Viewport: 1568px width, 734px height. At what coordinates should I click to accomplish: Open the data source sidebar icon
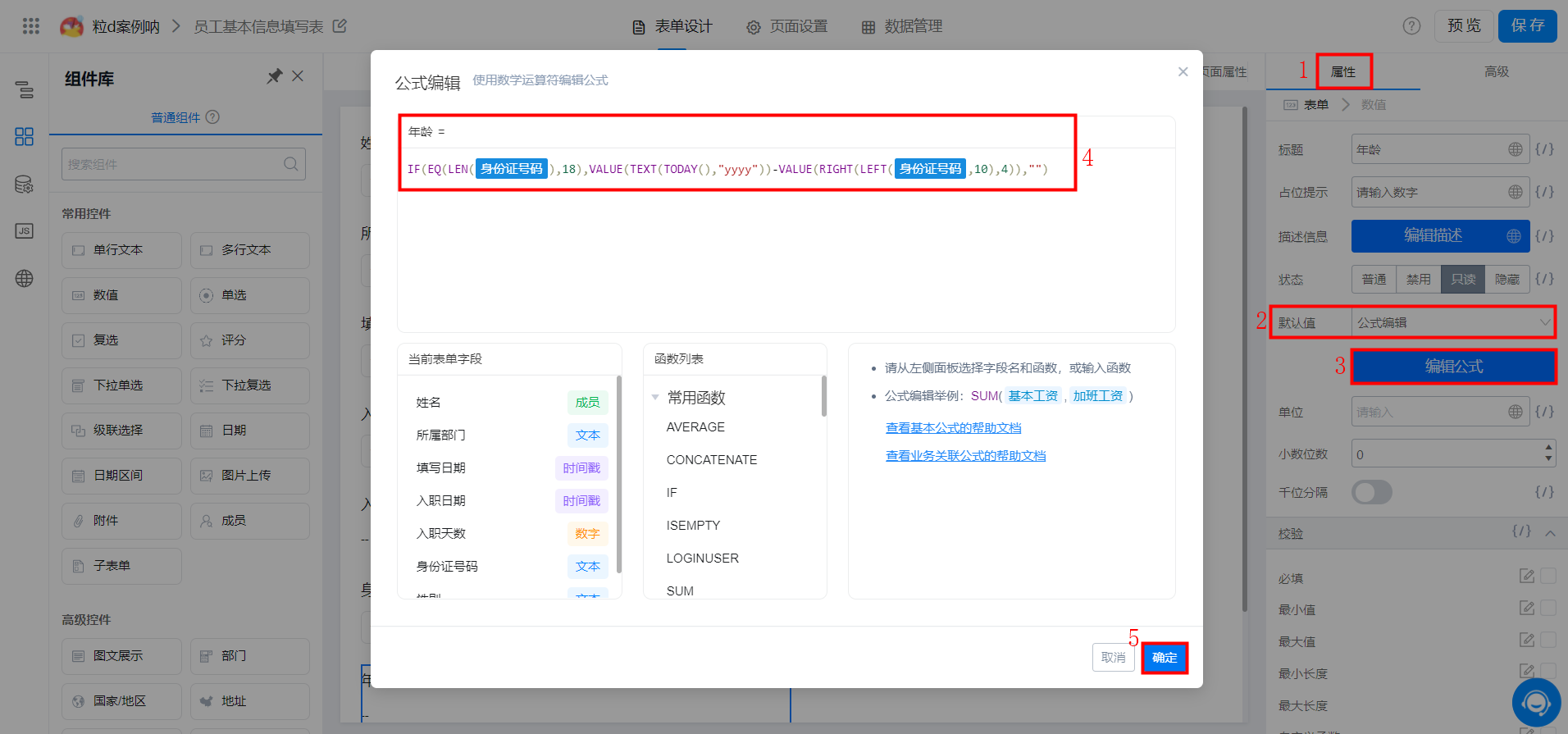coord(25,185)
